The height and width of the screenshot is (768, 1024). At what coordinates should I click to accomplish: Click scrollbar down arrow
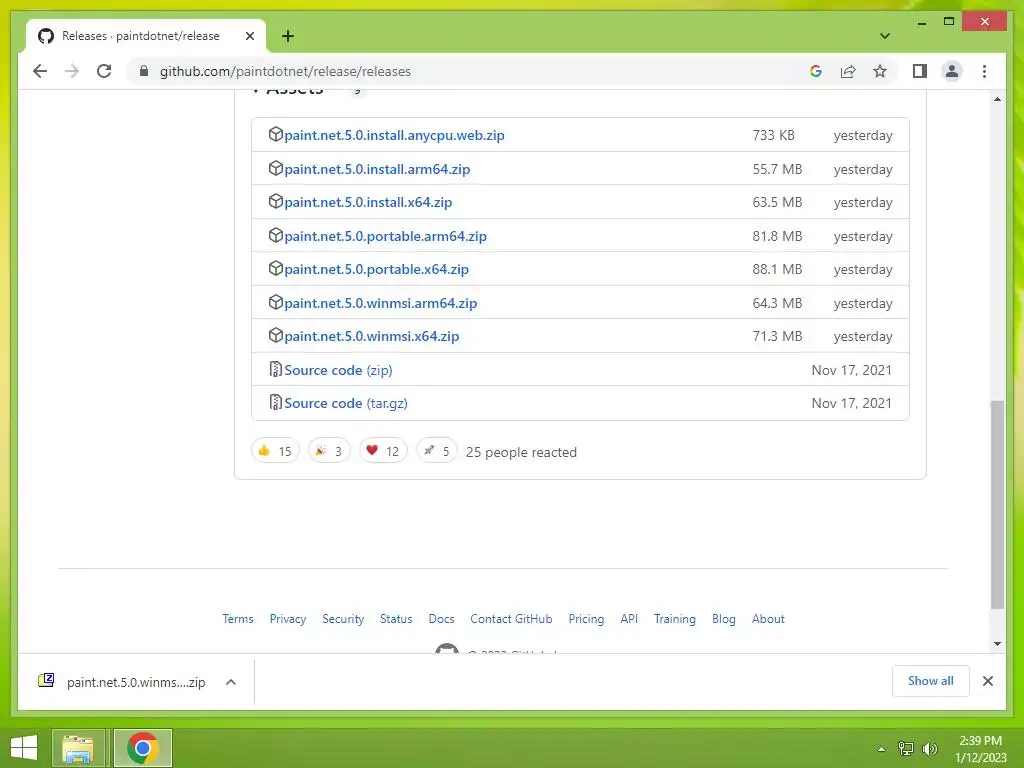[997, 644]
